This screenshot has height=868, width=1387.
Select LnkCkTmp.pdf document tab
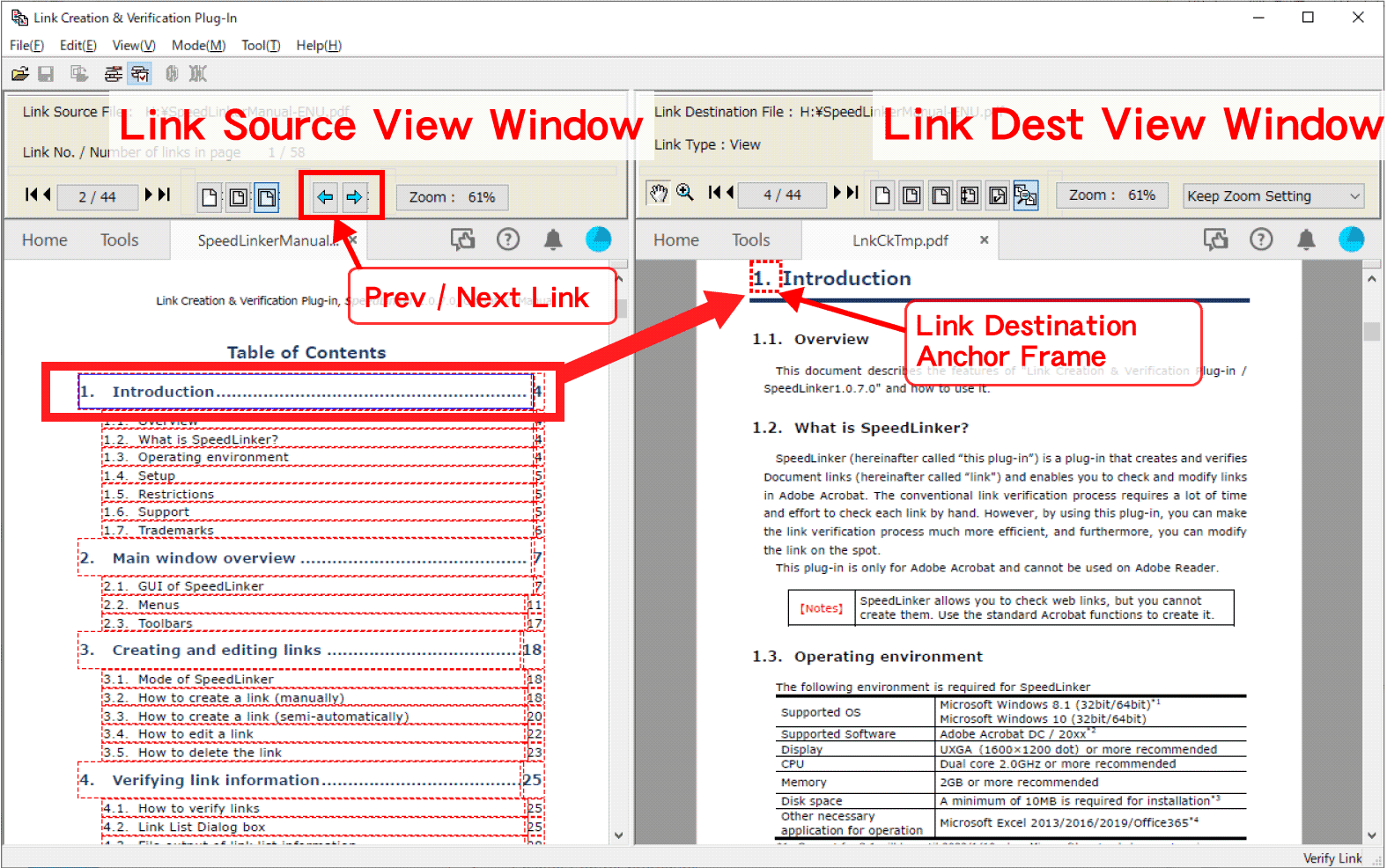coord(900,240)
